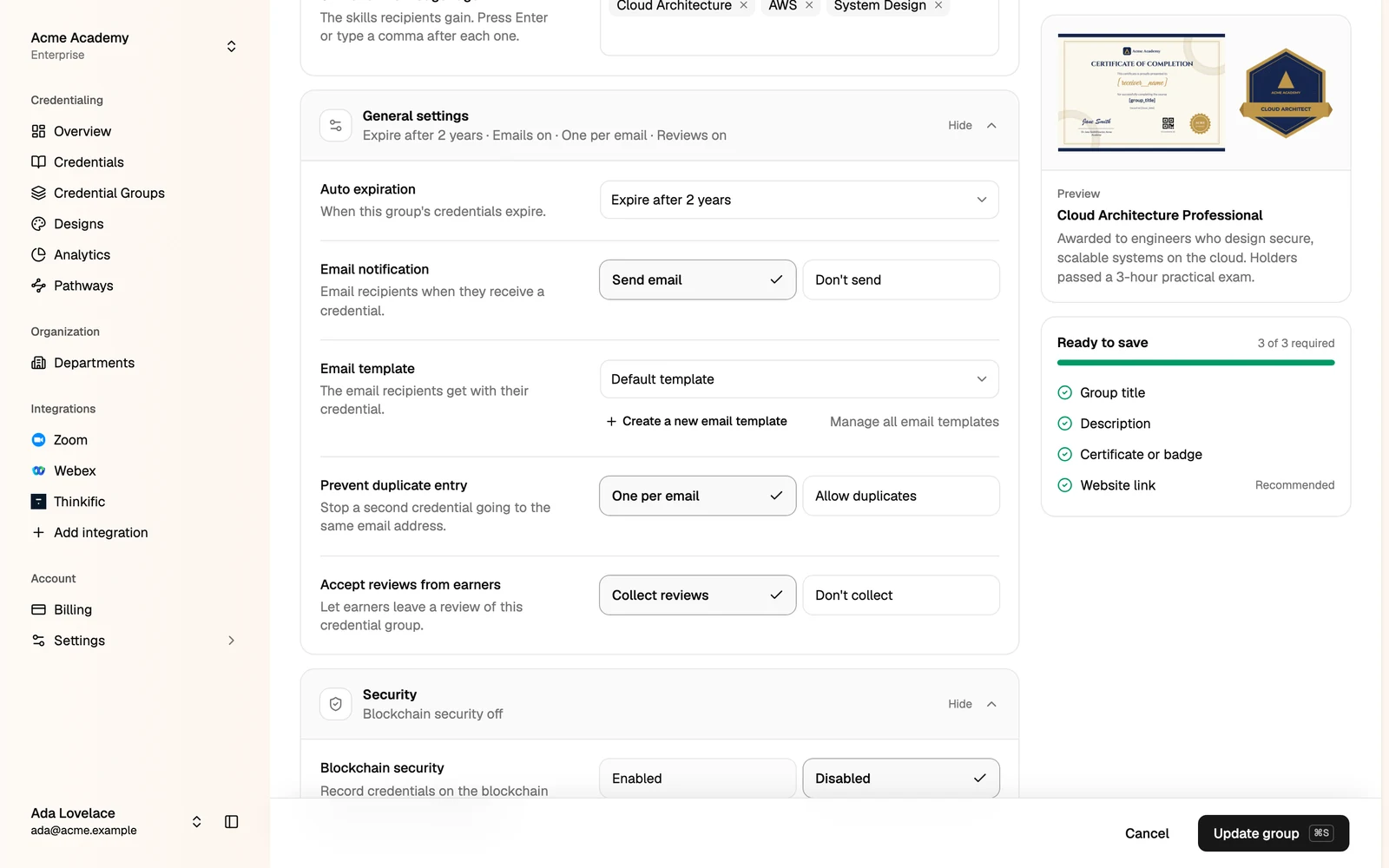
Task: Select the Don't collect reviews option
Action: tap(901, 595)
